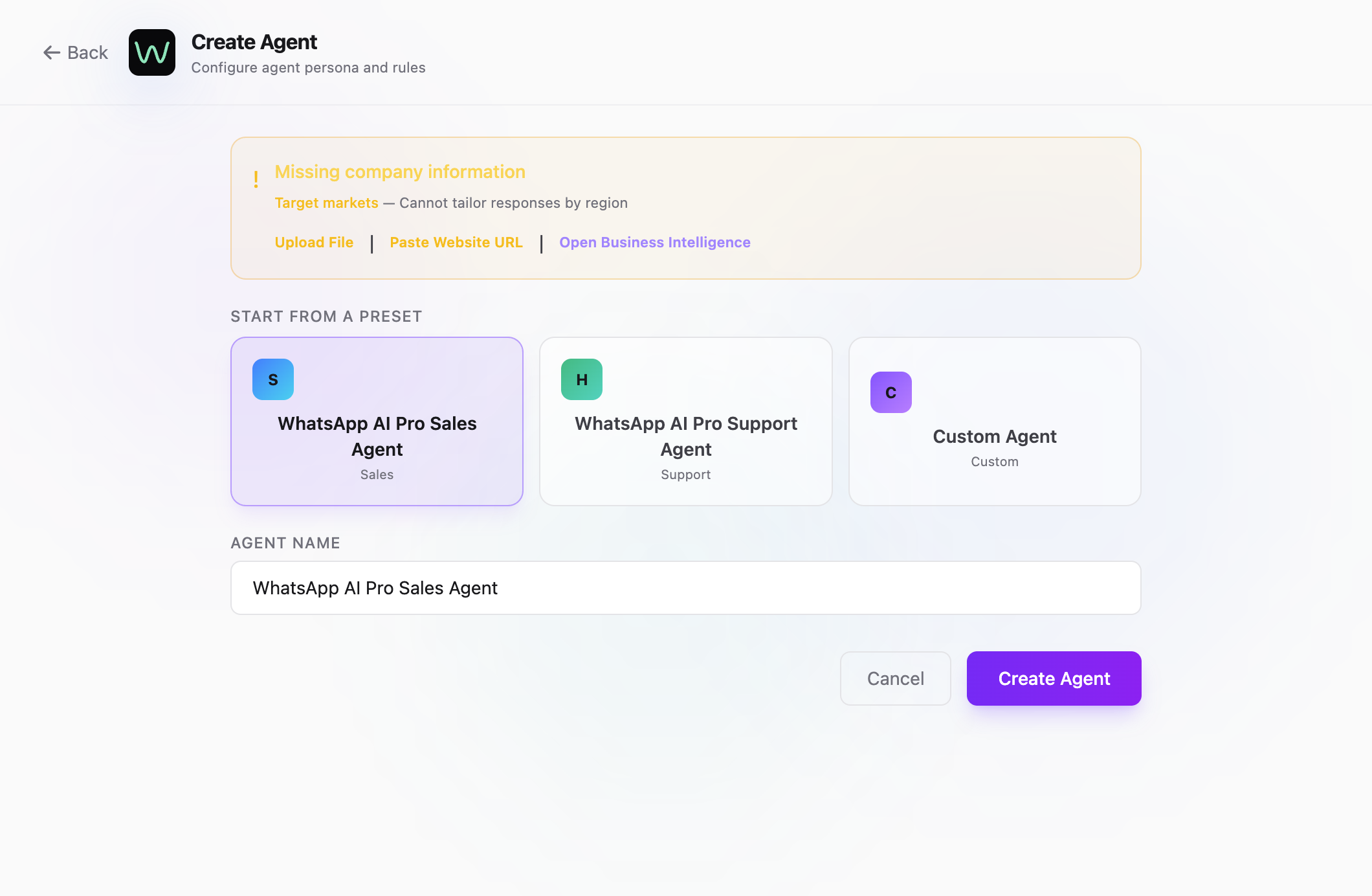Click the Paste Website URL link

(456, 242)
